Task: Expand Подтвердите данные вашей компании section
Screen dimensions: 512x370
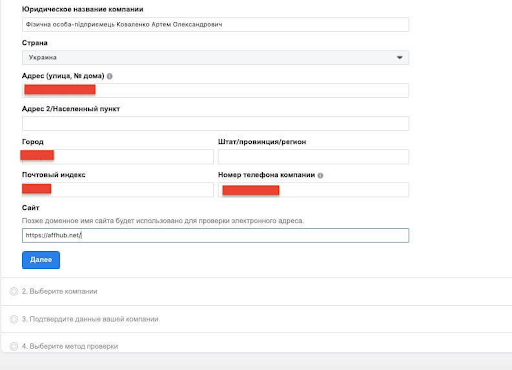Action: [257, 319]
